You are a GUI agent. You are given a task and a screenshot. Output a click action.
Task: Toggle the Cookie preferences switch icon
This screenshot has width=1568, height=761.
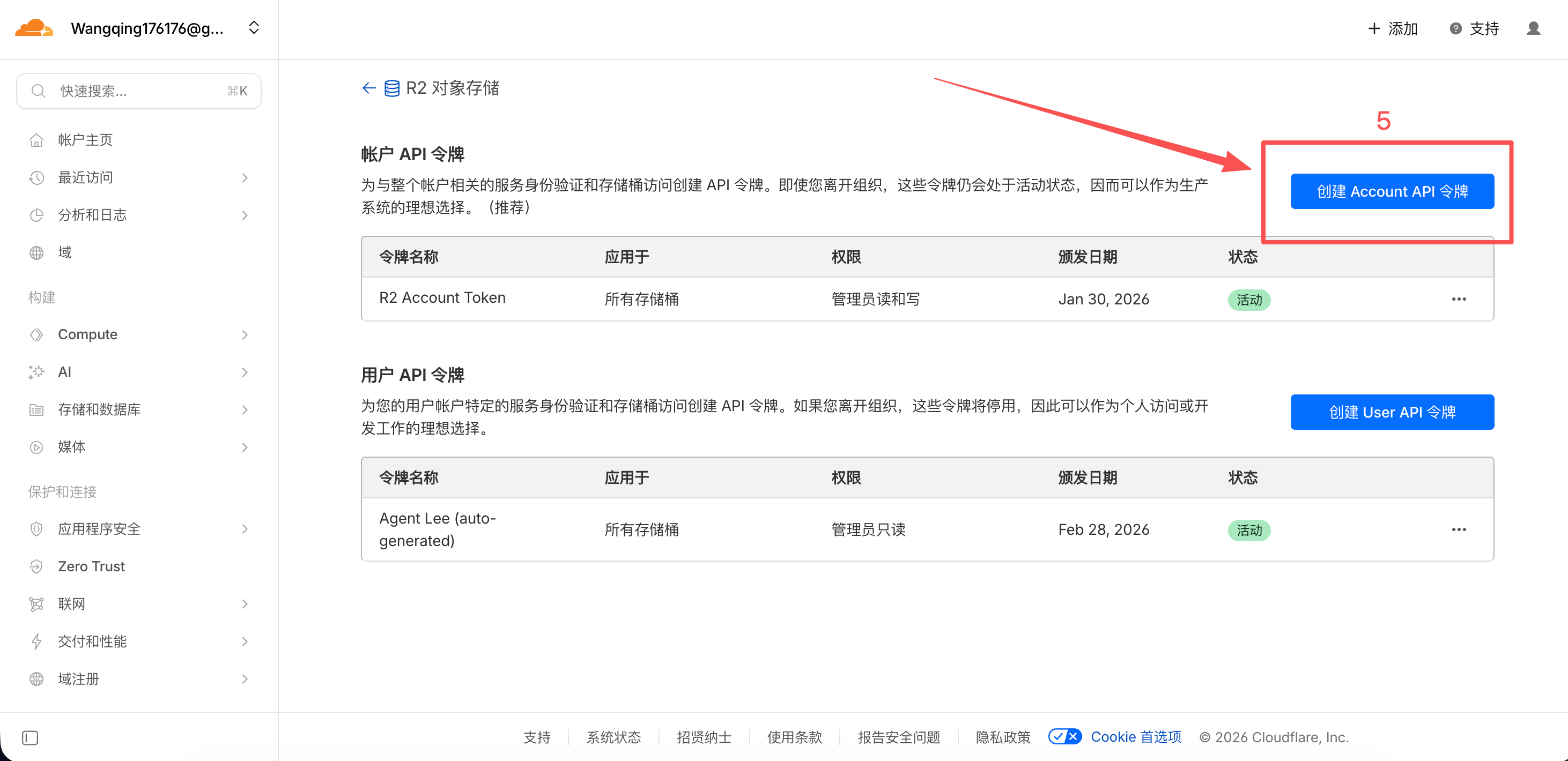1064,737
